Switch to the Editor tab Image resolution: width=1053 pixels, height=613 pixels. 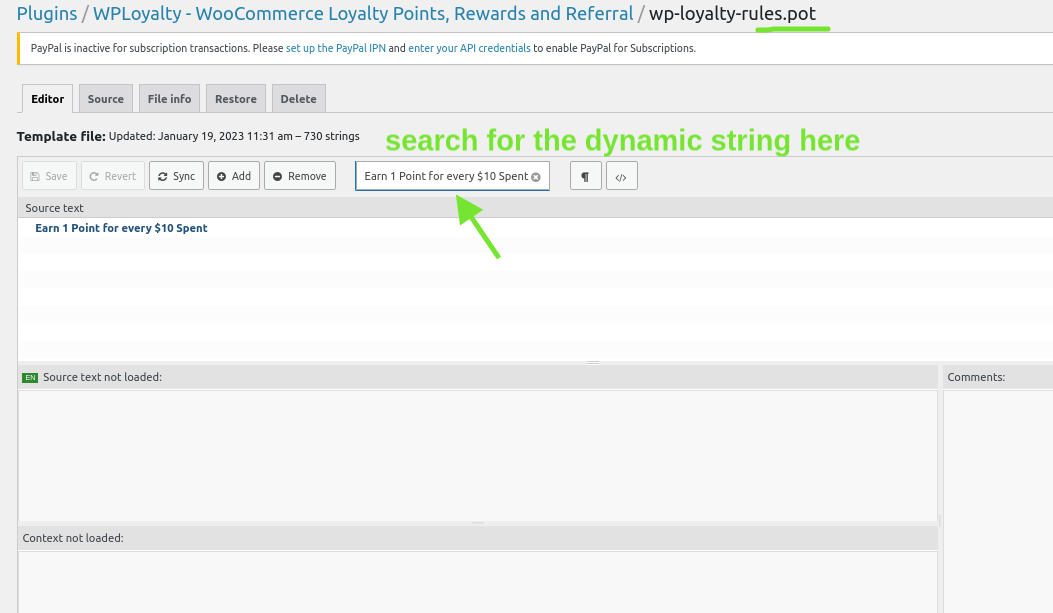(x=48, y=99)
